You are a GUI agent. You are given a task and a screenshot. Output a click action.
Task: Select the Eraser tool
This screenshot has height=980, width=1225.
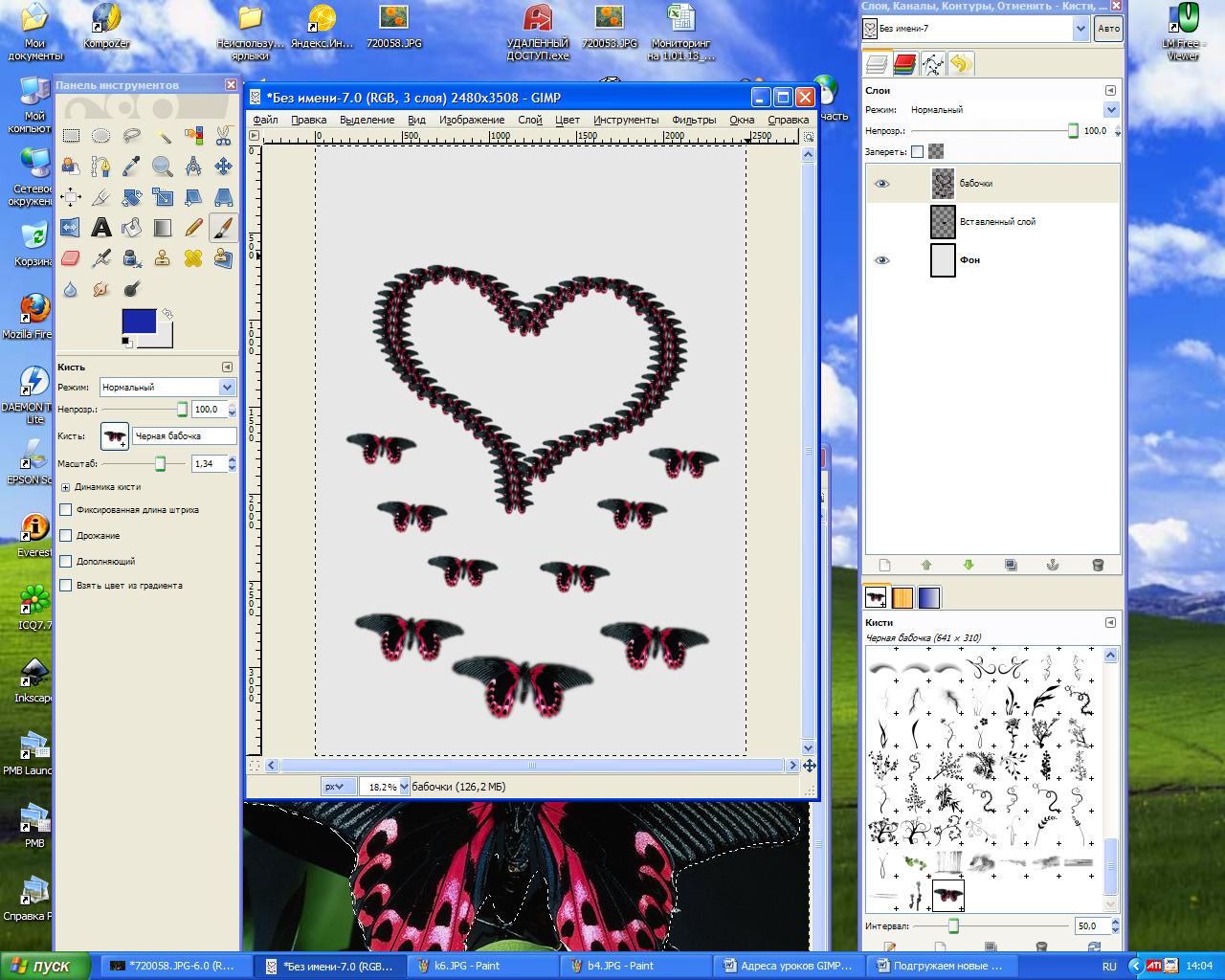coord(71,258)
